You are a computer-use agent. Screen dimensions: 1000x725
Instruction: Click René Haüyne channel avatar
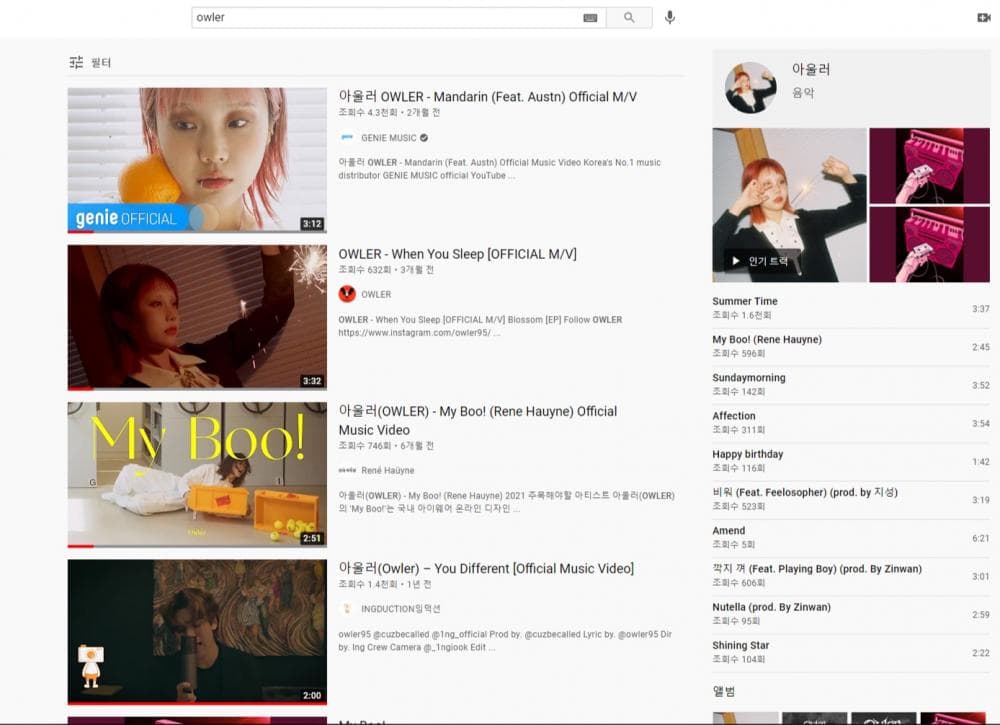(x=347, y=470)
